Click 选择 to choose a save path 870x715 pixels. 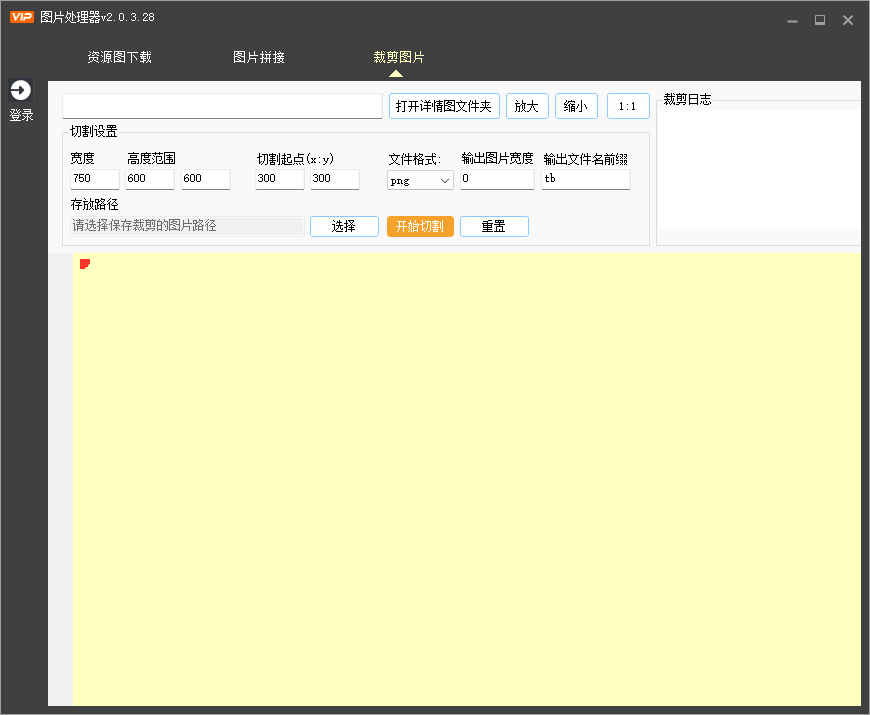[344, 226]
